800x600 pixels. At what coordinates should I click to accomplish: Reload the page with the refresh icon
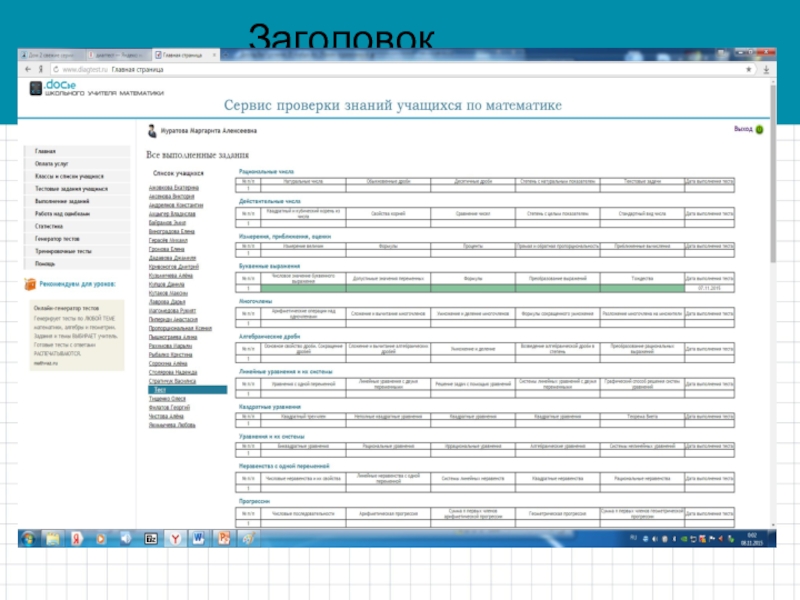click(56, 69)
